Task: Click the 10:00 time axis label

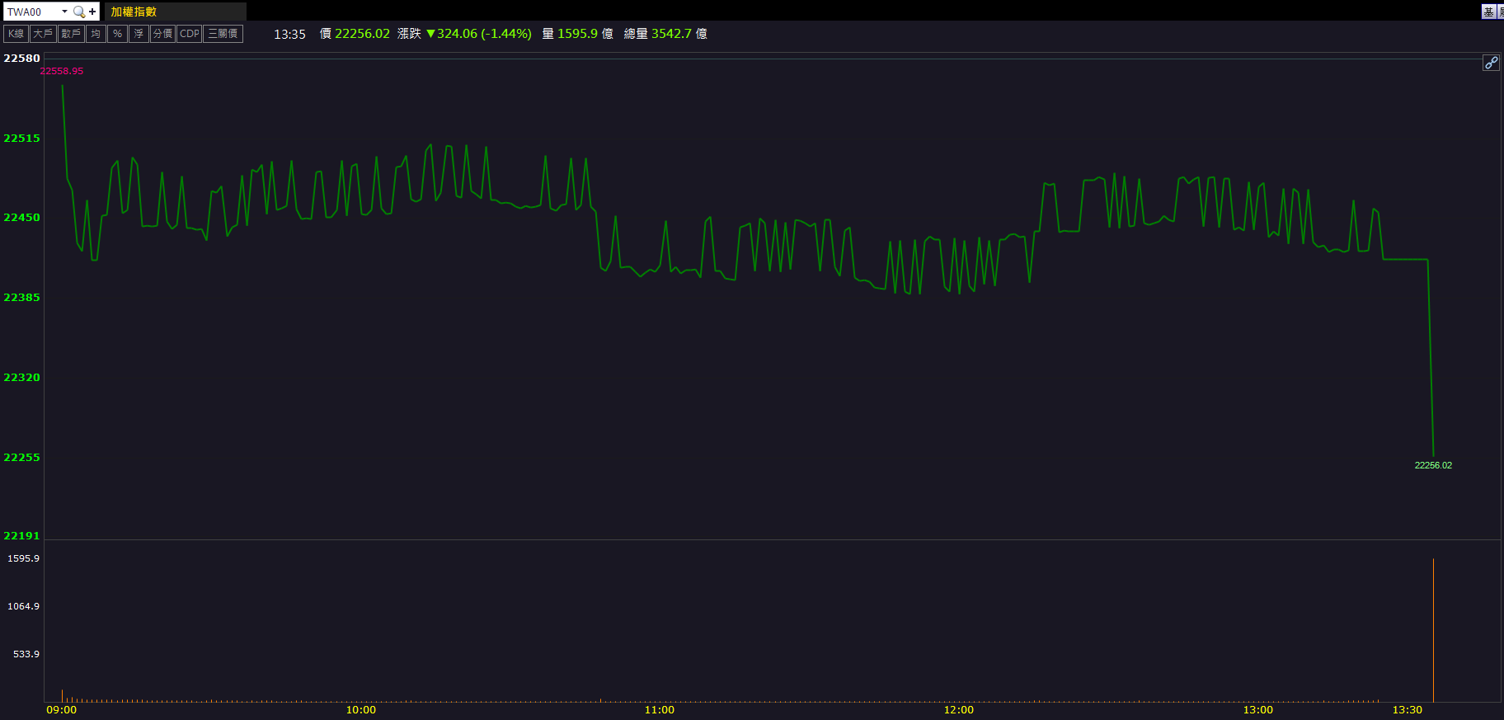Action: [361, 710]
